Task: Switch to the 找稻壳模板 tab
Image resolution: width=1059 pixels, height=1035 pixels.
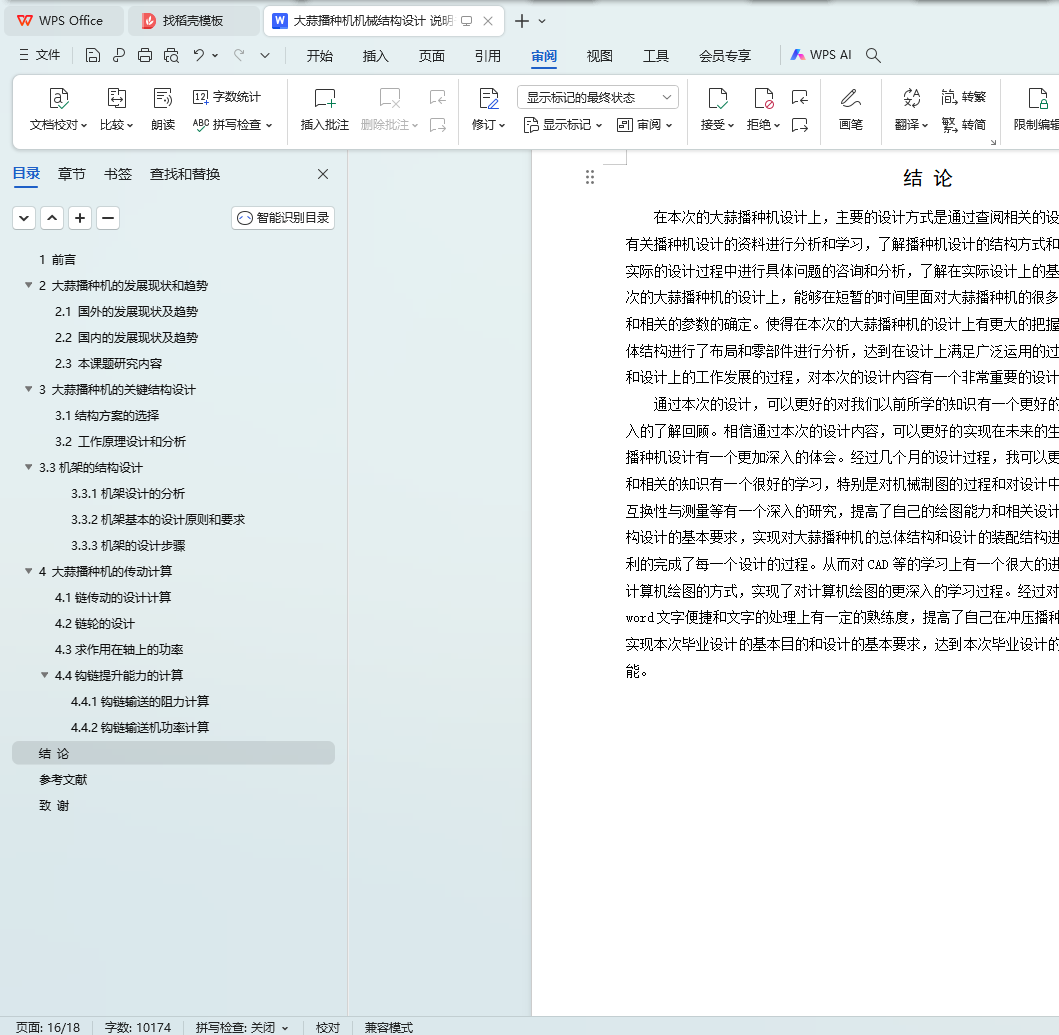Action: [193, 21]
